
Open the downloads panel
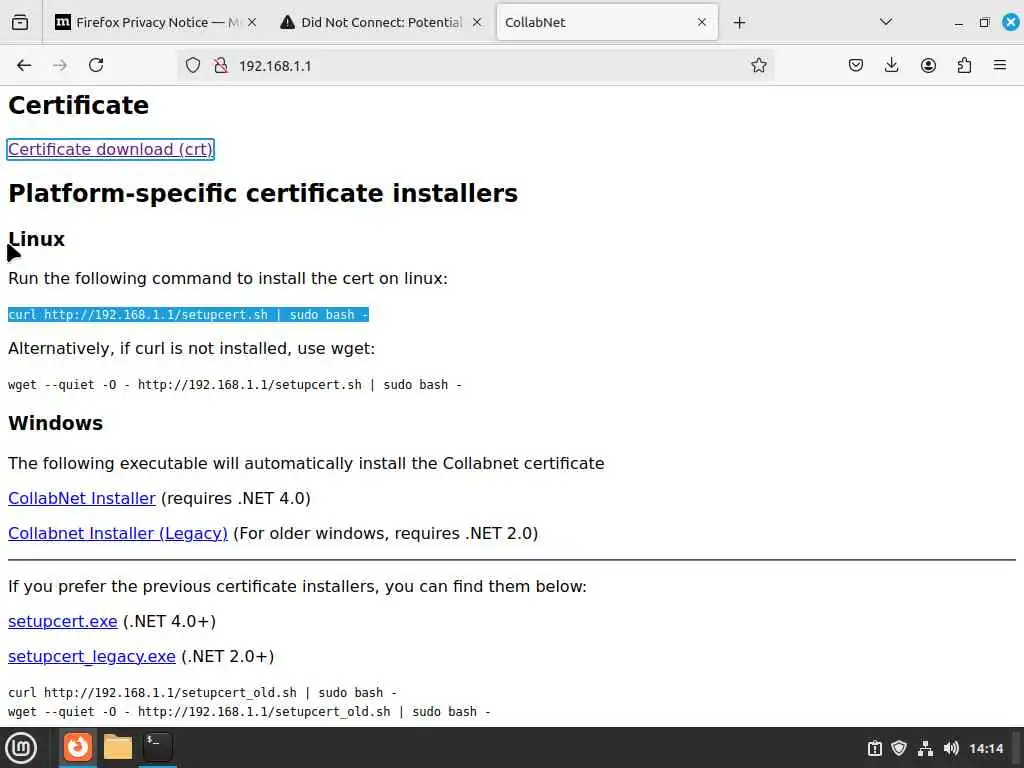click(891, 65)
